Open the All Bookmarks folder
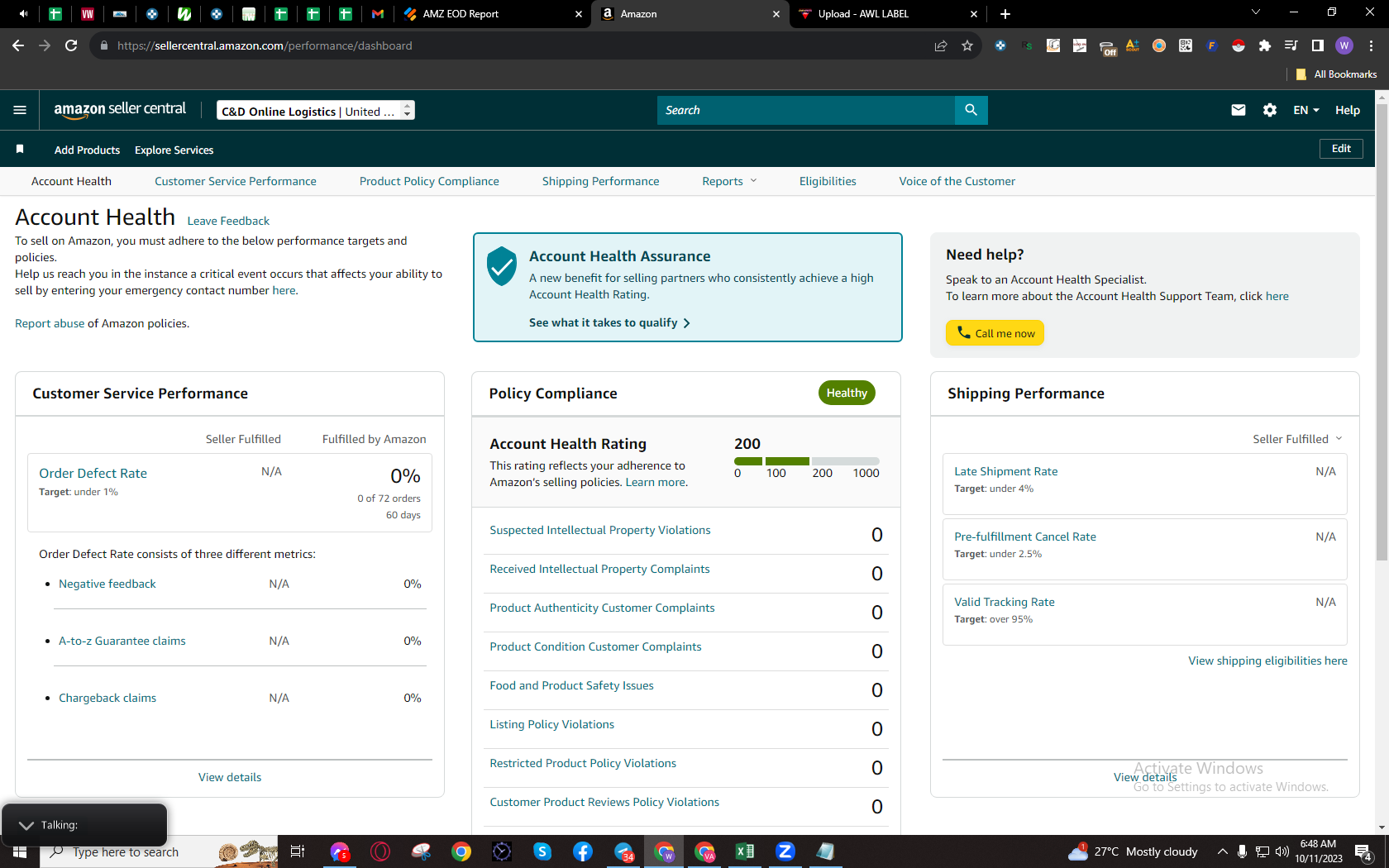 [x=1337, y=74]
